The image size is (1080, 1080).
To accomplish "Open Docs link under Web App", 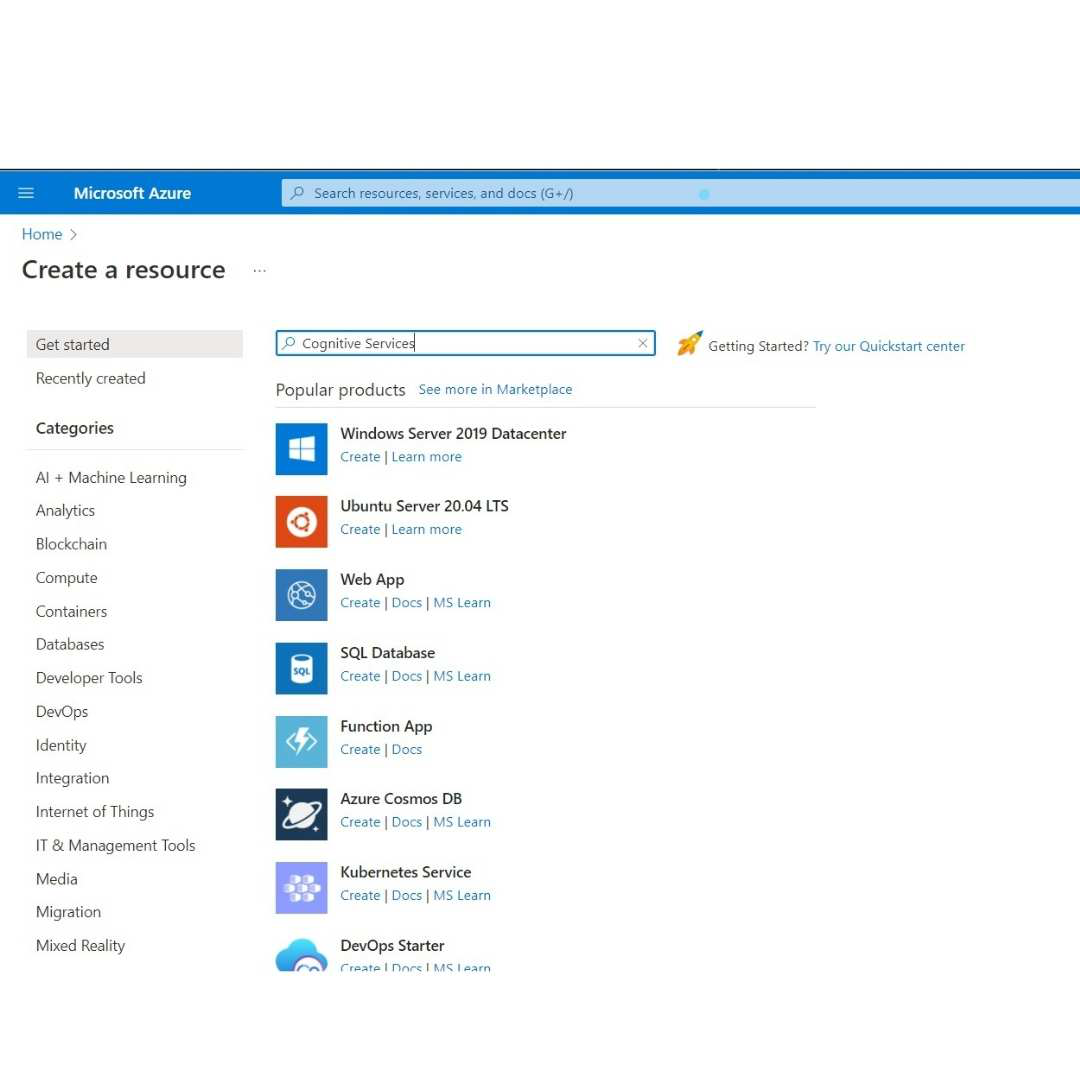I will click(406, 603).
